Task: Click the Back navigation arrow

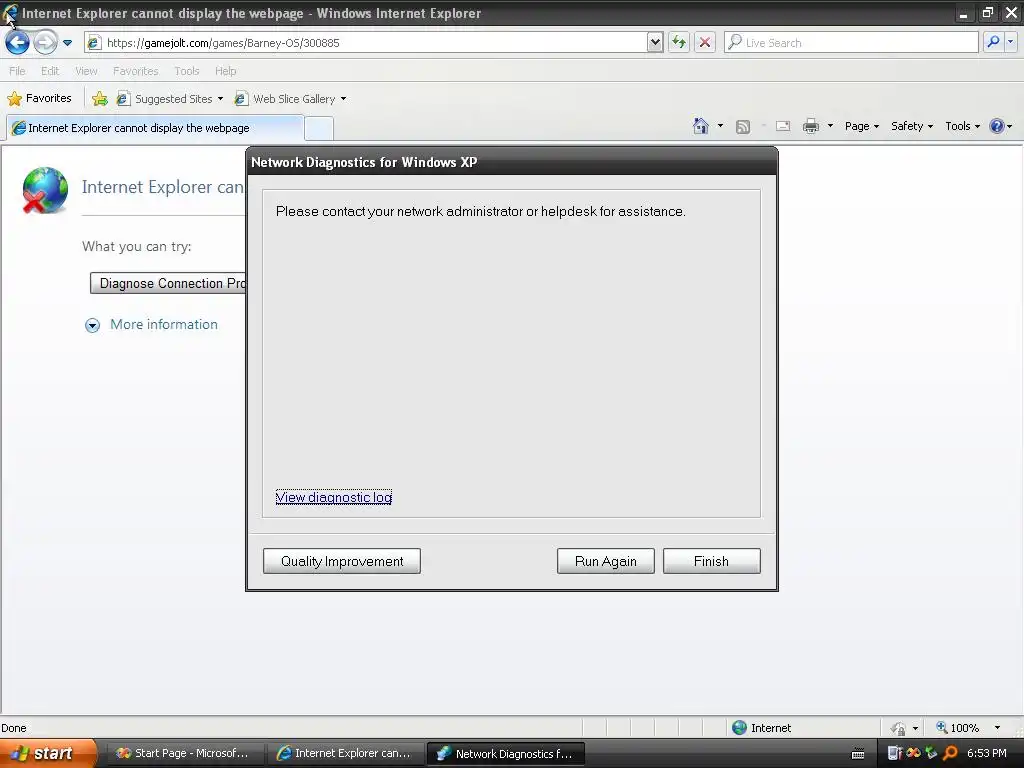Action: tap(18, 43)
